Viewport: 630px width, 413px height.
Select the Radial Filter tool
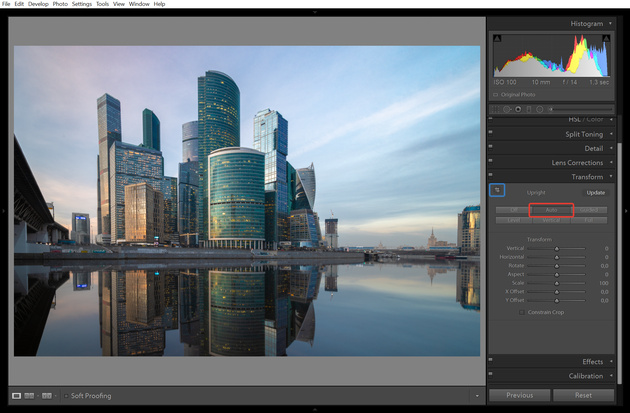click(x=540, y=109)
